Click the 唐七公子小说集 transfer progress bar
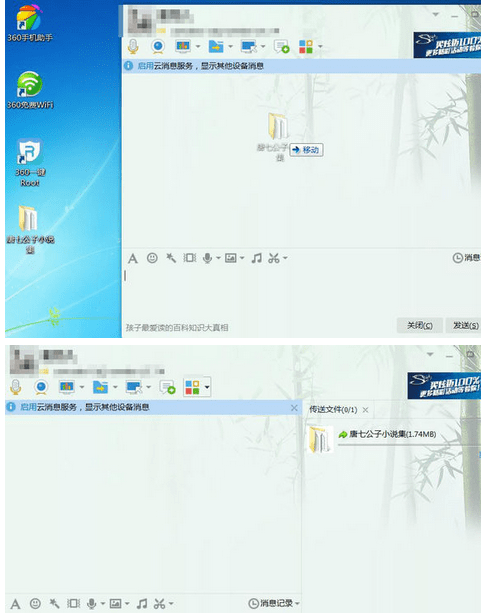 pos(409,445)
